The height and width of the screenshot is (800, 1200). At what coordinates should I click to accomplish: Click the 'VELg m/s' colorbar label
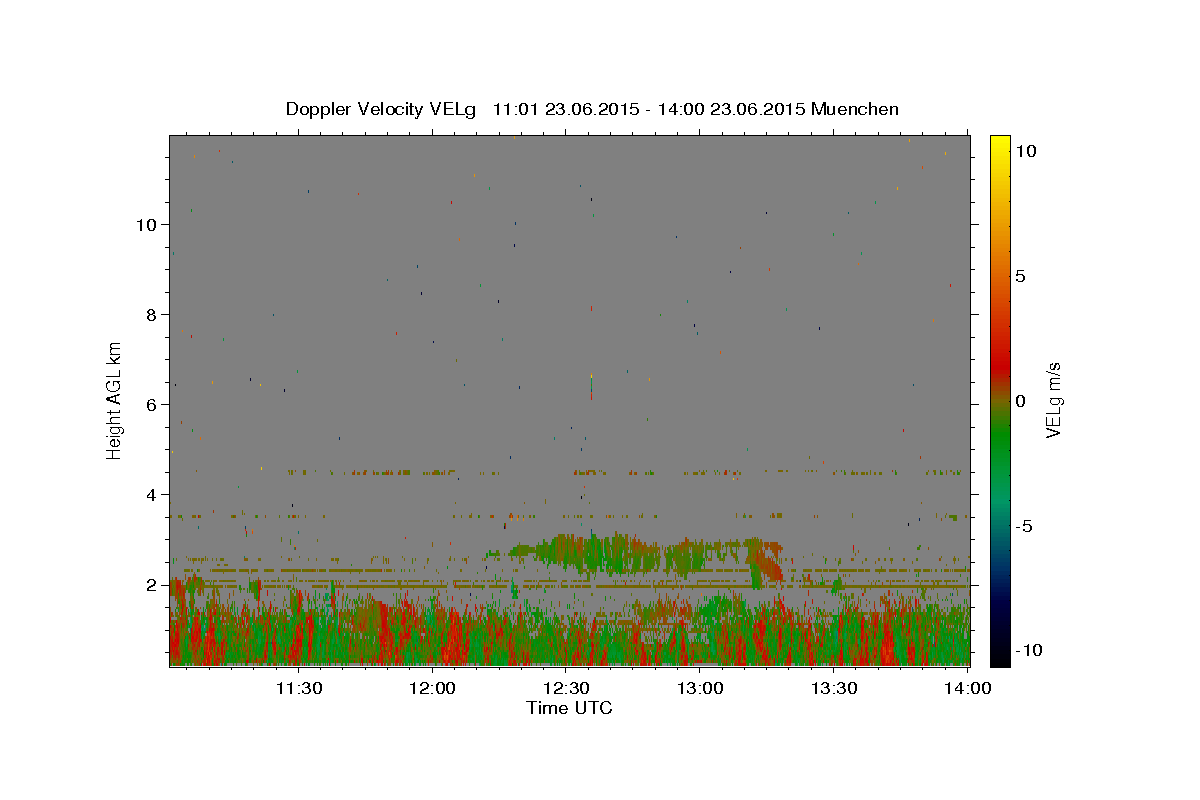click(x=1053, y=400)
